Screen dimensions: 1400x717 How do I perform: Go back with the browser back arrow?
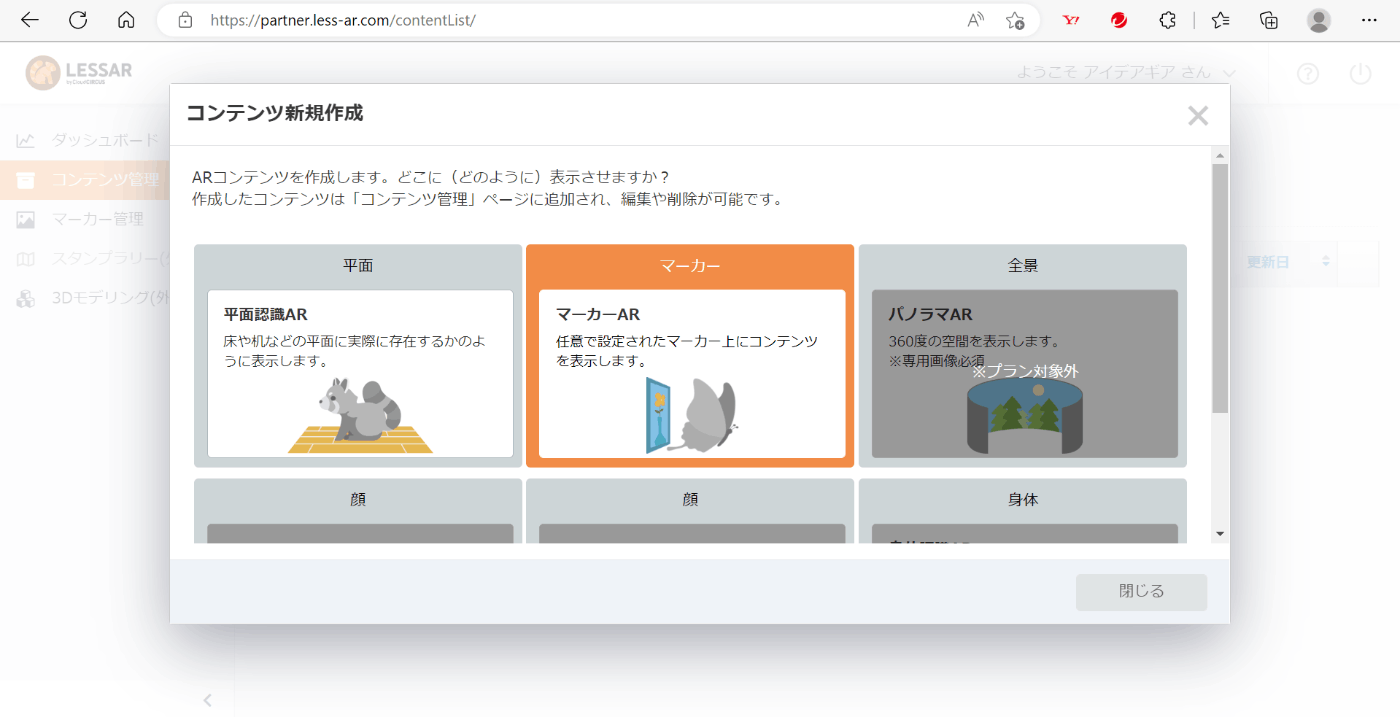coord(30,20)
